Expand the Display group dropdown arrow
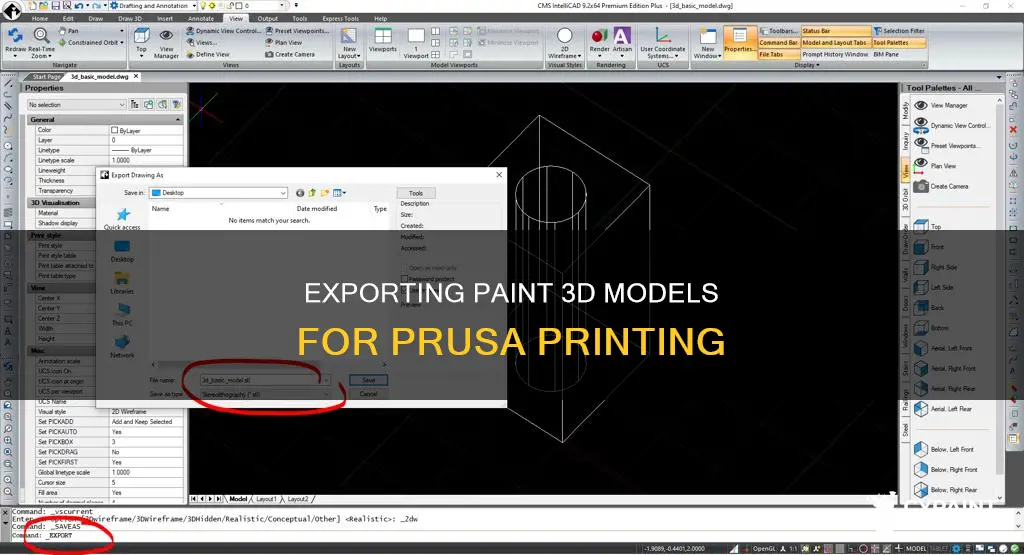This screenshot has height=555, width=1024. (x=818, y=65)
